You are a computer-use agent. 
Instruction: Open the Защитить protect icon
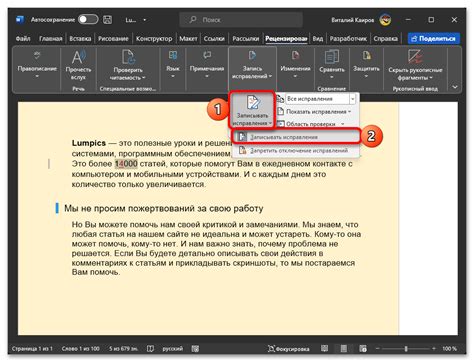click(x=366, y=56)
